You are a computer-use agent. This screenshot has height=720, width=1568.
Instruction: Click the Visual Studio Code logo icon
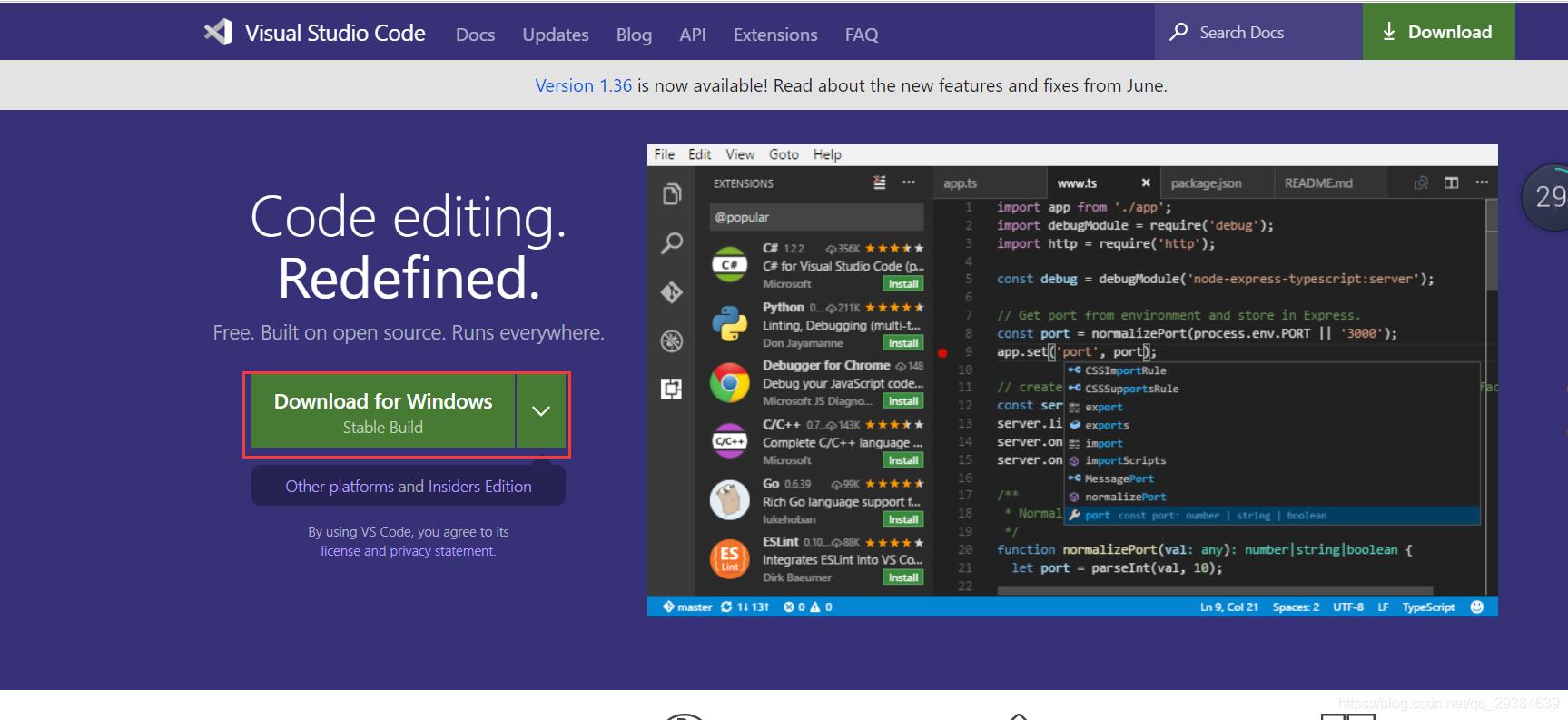click(218, 33)
